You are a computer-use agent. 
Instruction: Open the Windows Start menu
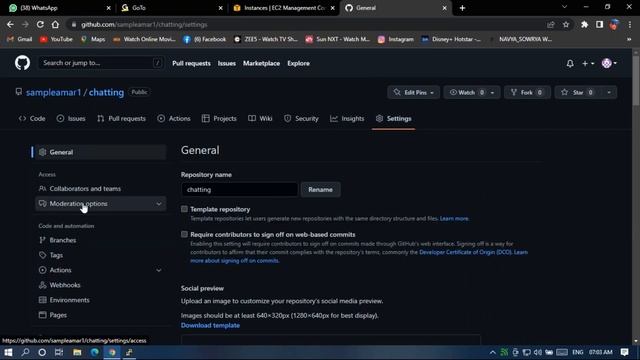(x=8, y=352)
